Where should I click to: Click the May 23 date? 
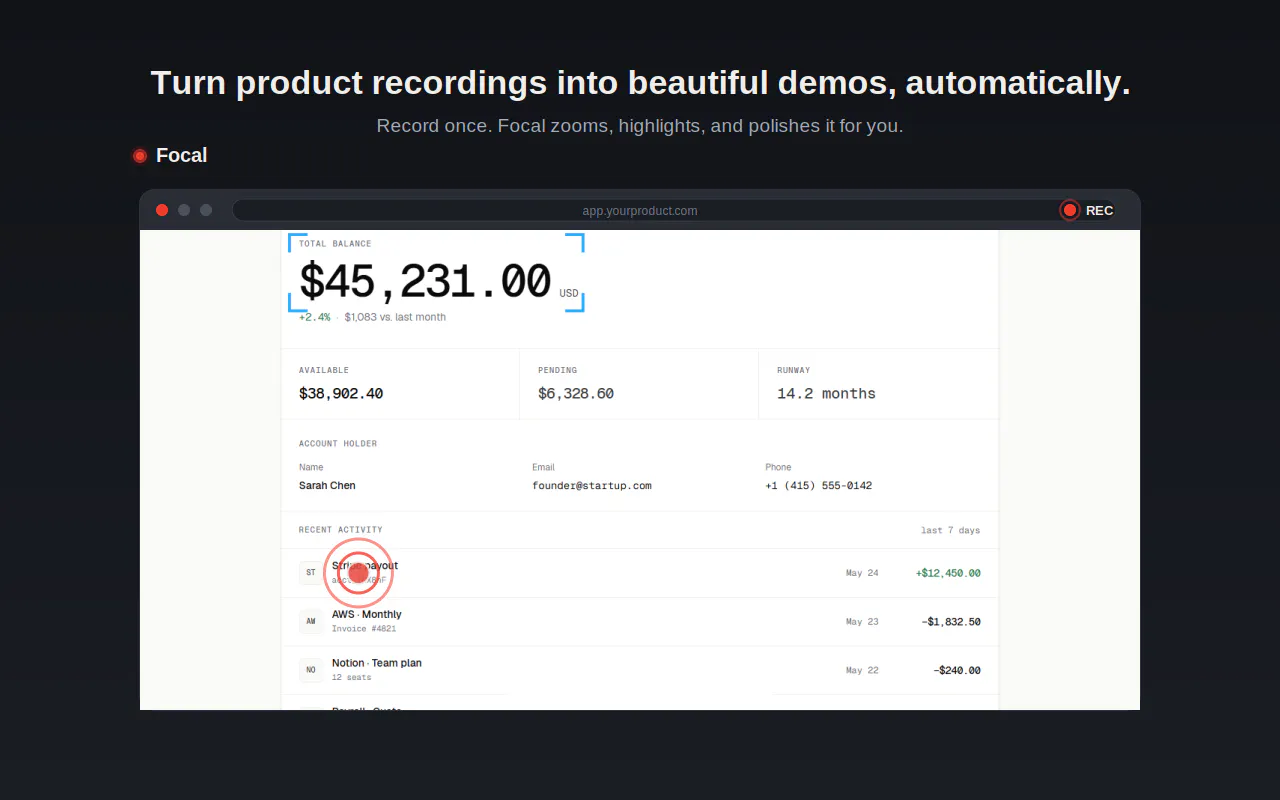pyautogui.click(x=862, y=622)
